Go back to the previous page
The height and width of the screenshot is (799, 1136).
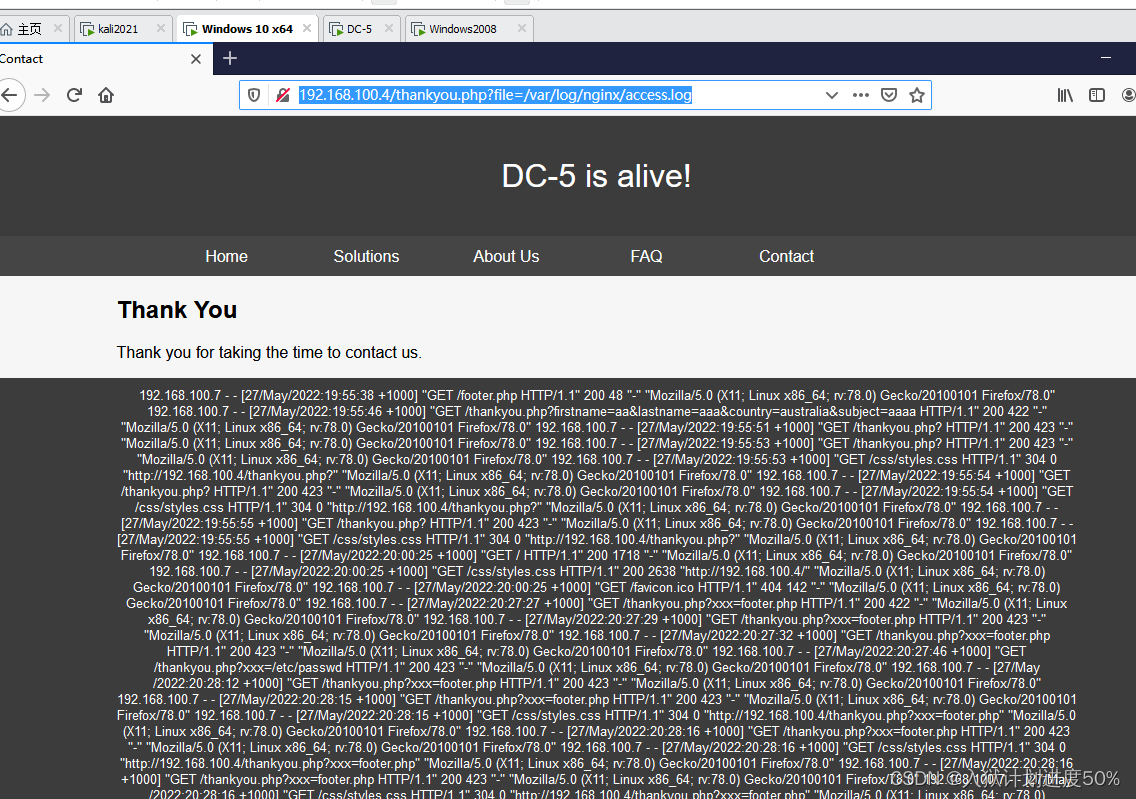[9, 95]
